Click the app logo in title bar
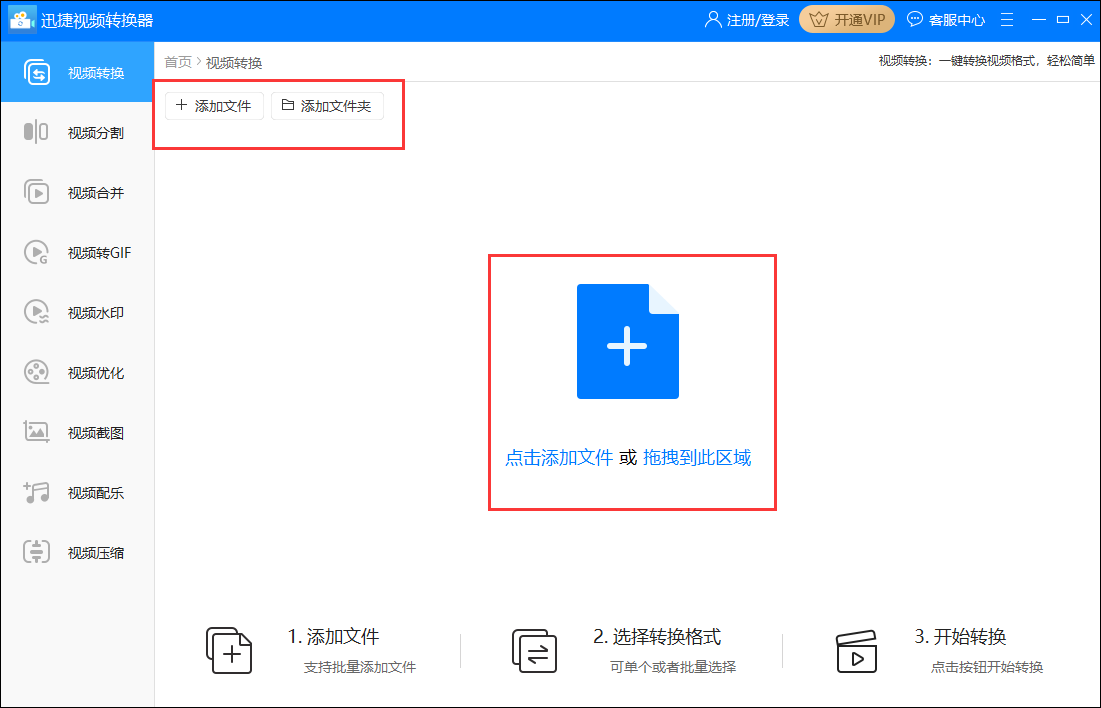This screenshot has height=708, width=1101. [x=22, y=20]
